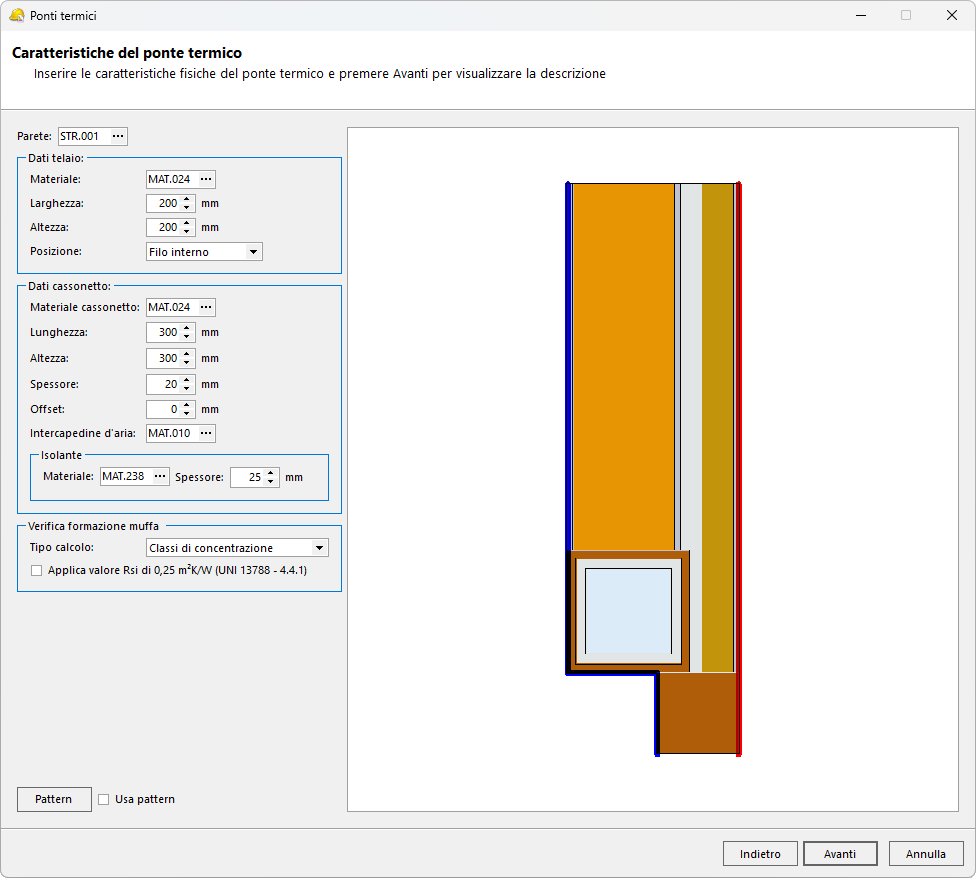Open wall selector next to Parete STR.001
The height and width of the screenshot is (878, 976).
tap(118, 136)
